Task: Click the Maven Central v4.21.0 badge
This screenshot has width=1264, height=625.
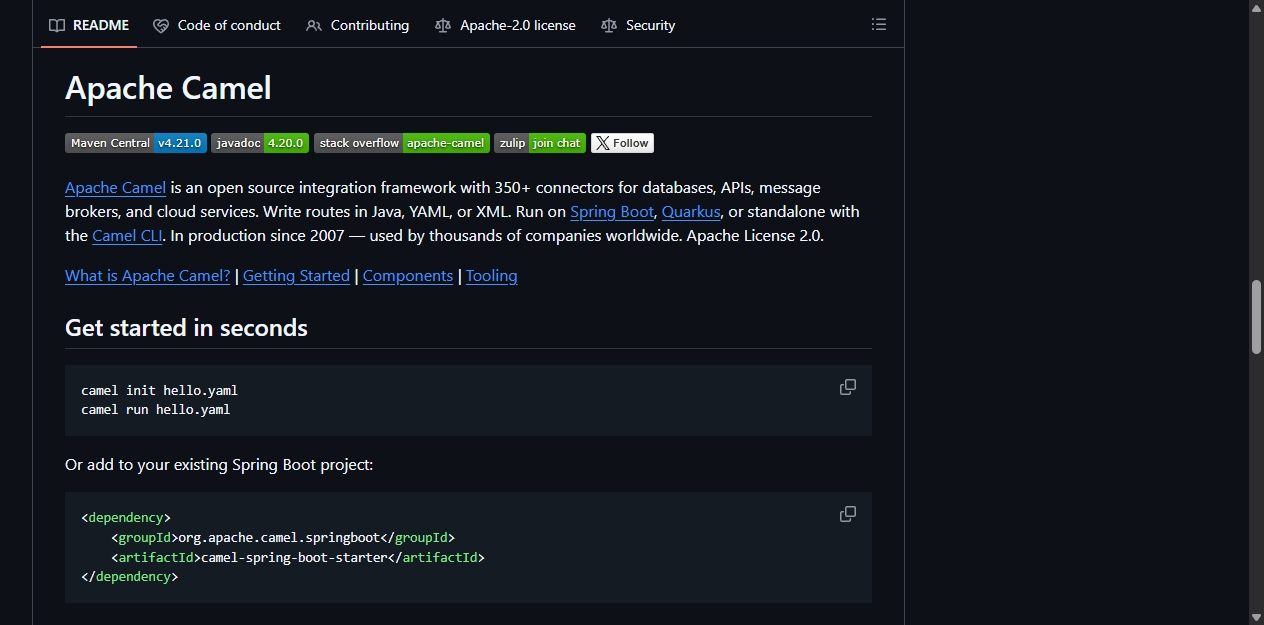Action: pyautogui.click(x=136, y=143)
